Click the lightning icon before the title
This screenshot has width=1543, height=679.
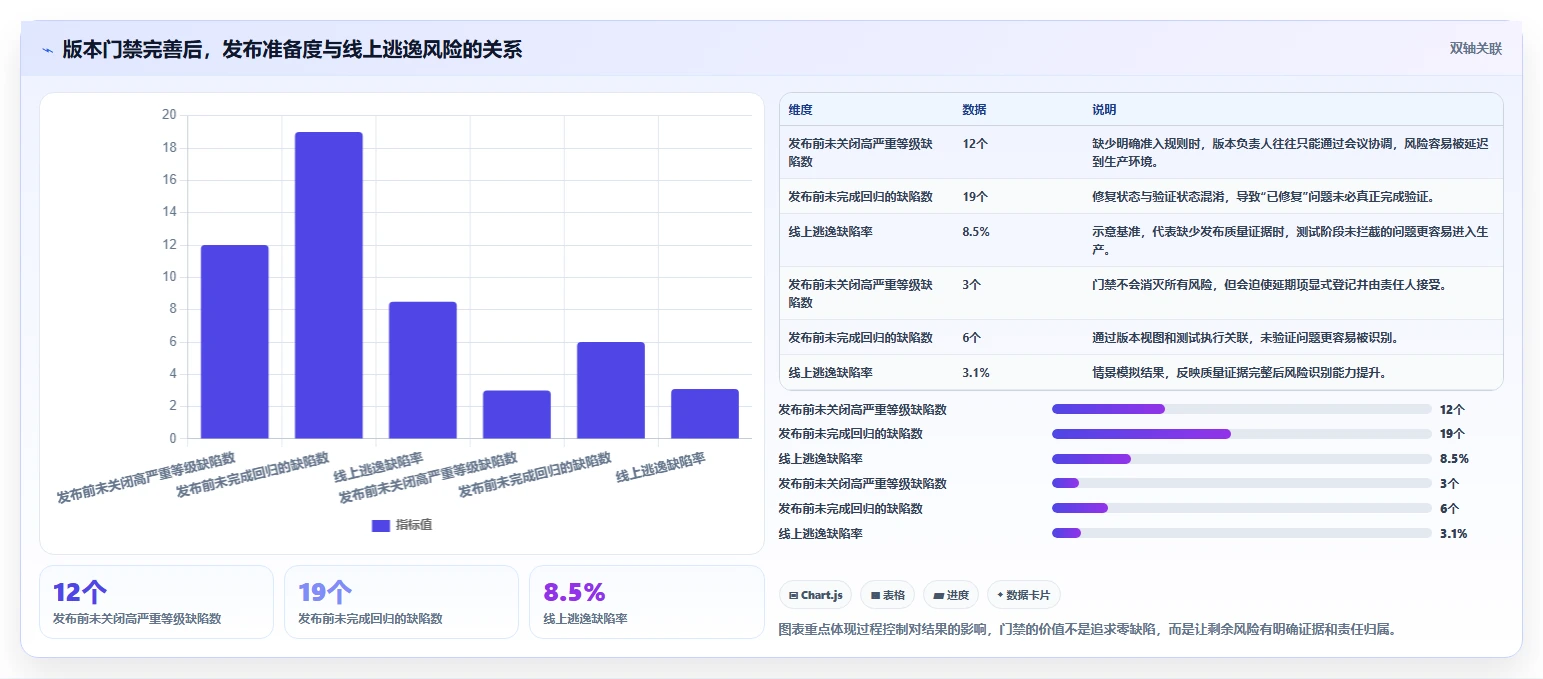point(47,49)
